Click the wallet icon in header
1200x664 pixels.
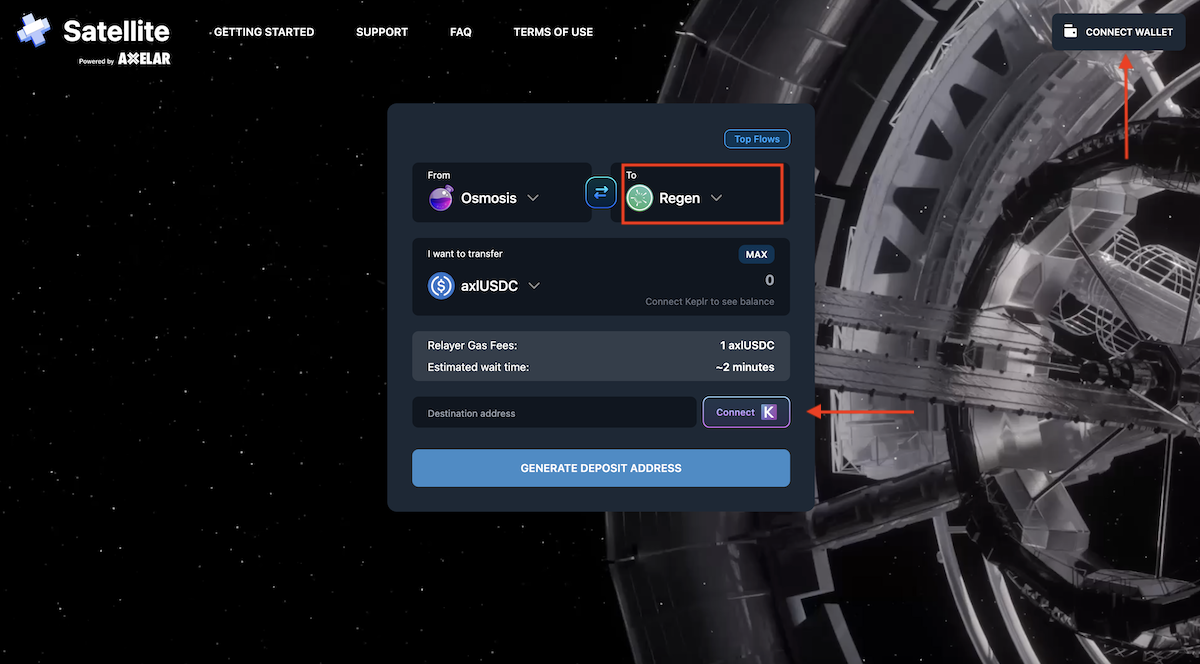click(x=1070, y=31)
